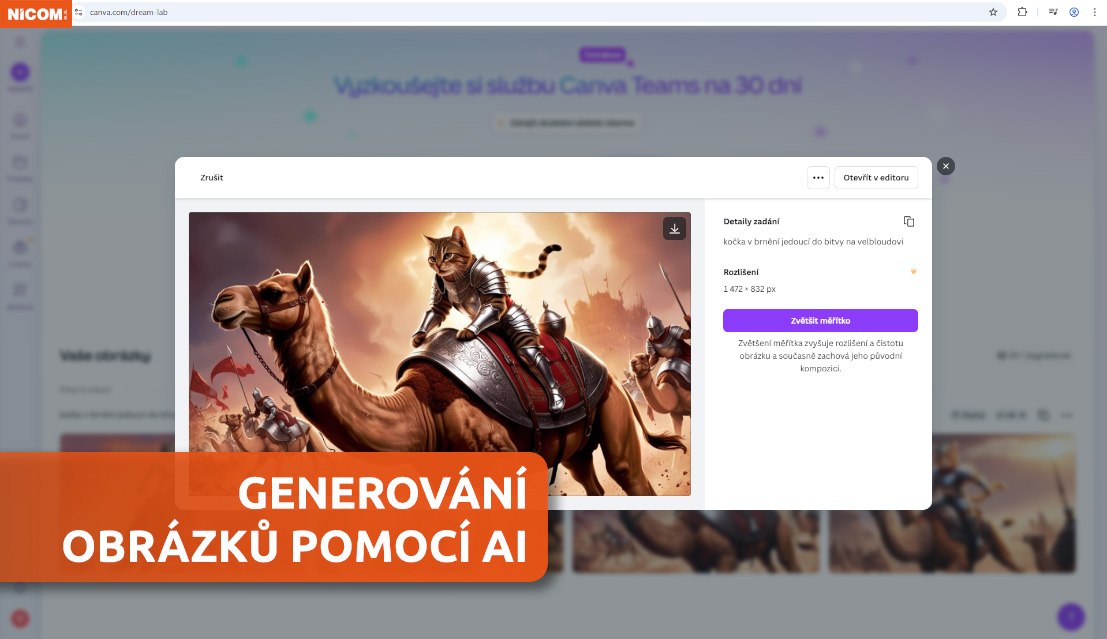The image size is (1107, 639).
Task: Click the premium crown icon next to Rozlišení
Action: (x=913, y=271)
